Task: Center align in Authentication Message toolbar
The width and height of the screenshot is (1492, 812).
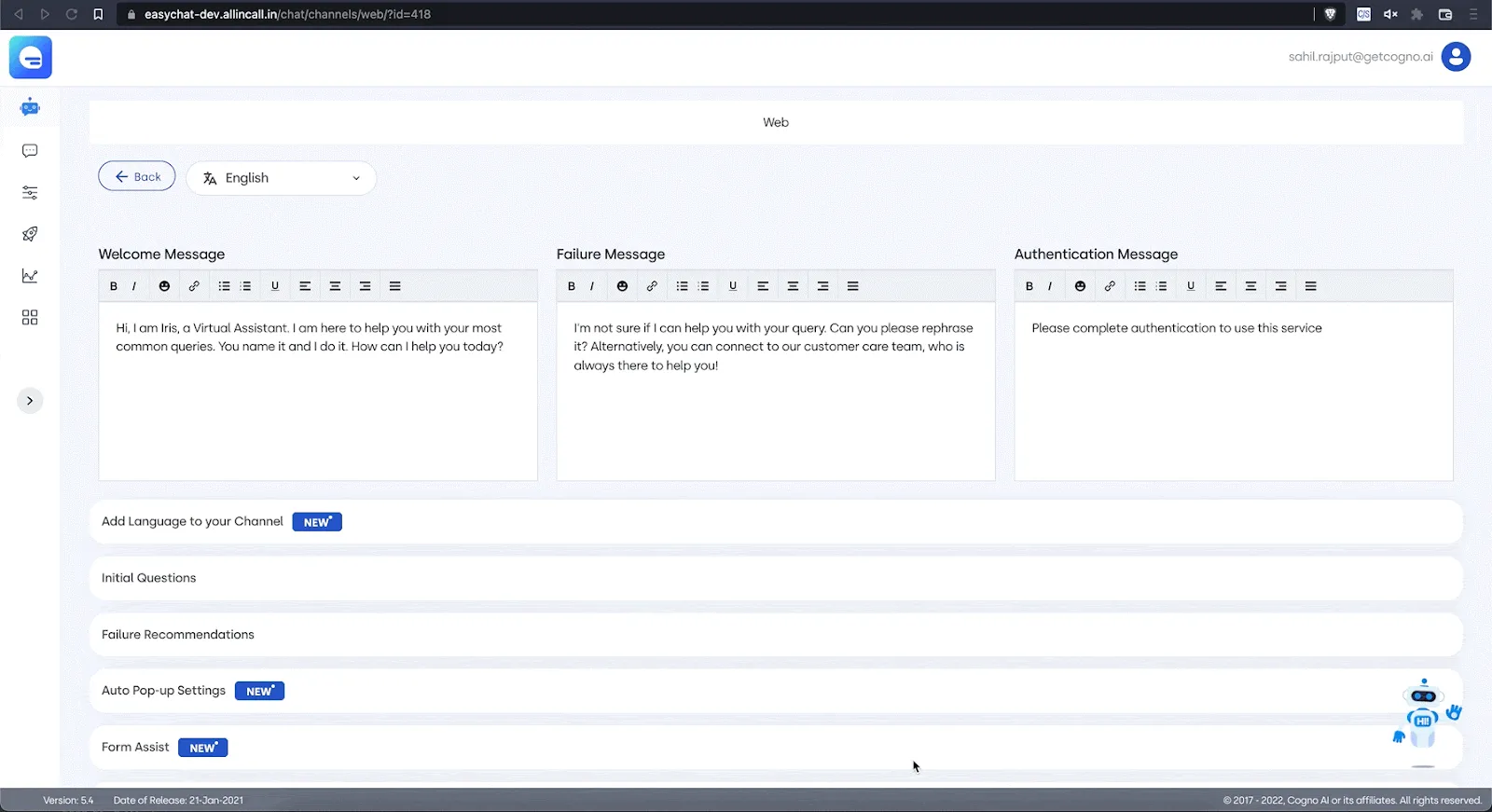Action: point(1250,286)
